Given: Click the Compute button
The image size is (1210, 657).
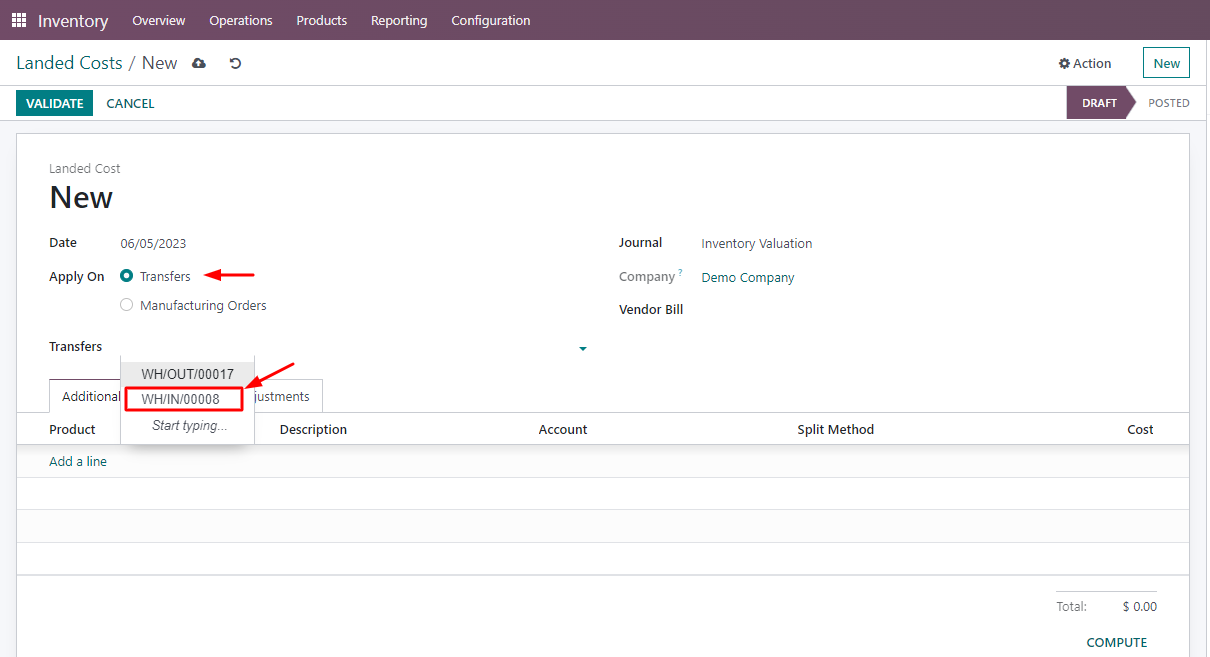Looking at the screenshot, I should click(x=1117, y=642).
